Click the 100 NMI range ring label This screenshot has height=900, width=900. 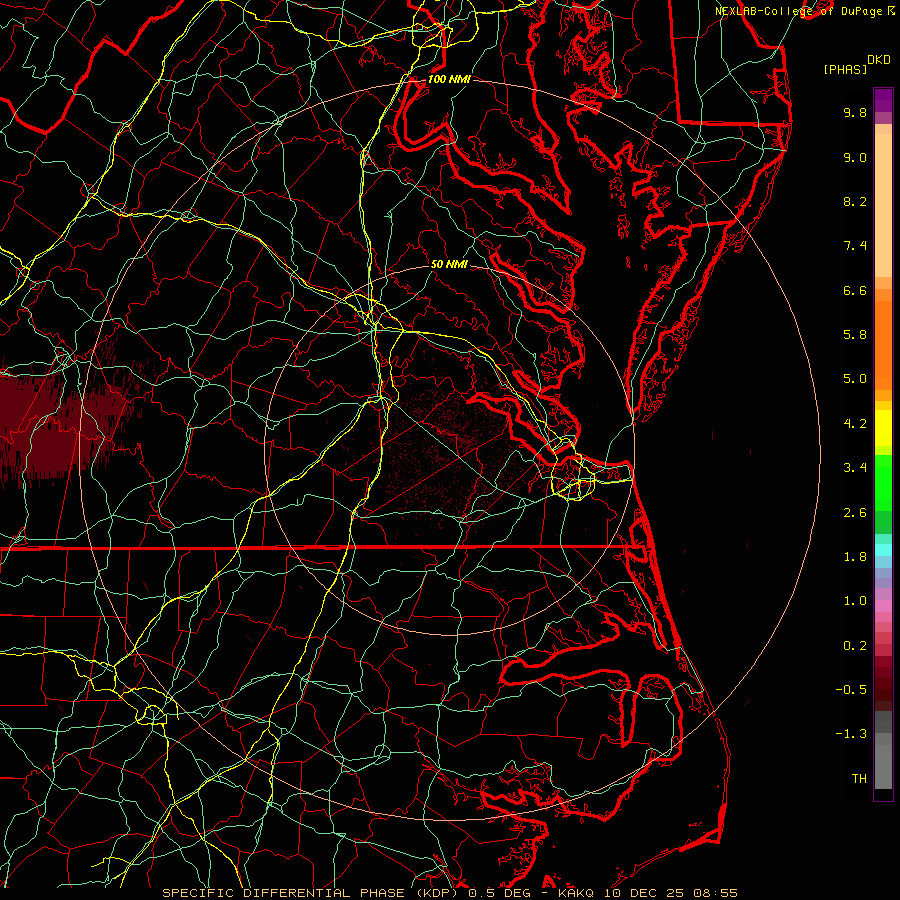[449, 79]
